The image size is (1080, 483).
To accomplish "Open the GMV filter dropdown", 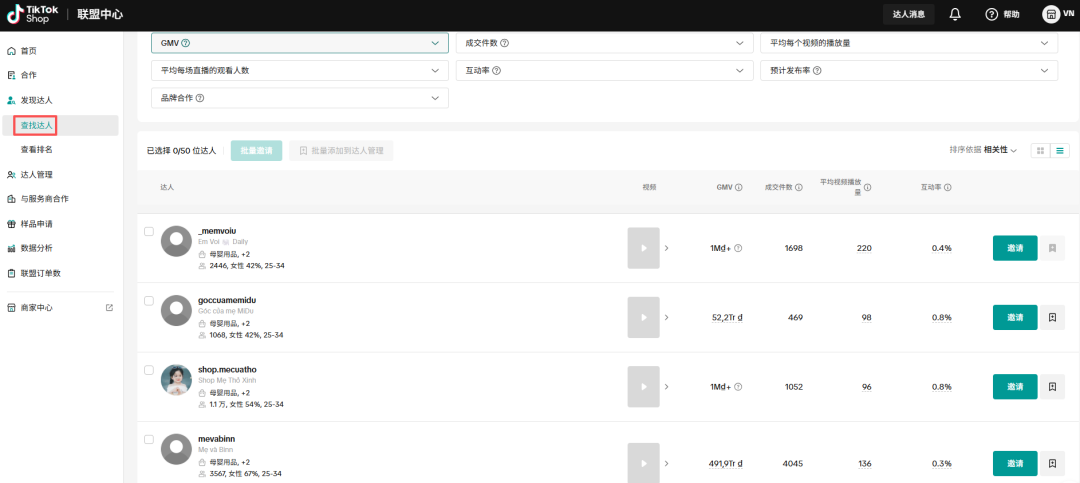I will (300, 43).
